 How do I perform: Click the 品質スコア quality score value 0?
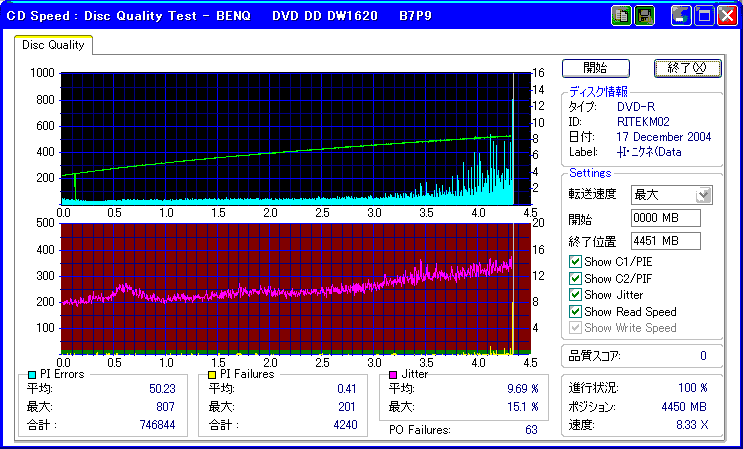pos(703,356)
